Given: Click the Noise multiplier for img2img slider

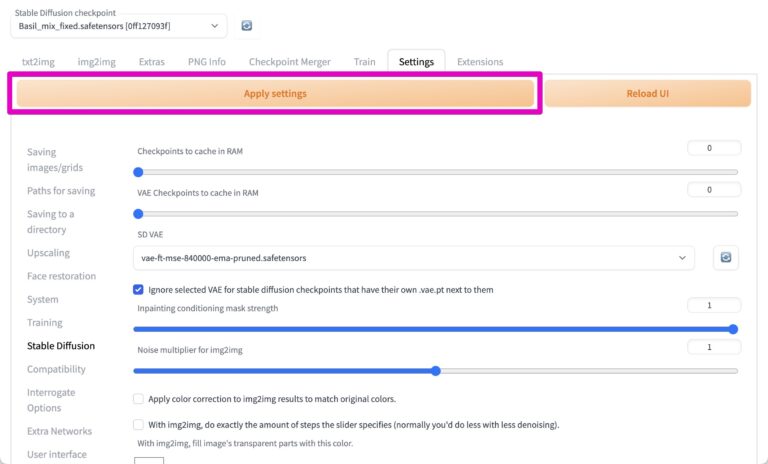Looking at the screenshot, I should click(435, 371).
